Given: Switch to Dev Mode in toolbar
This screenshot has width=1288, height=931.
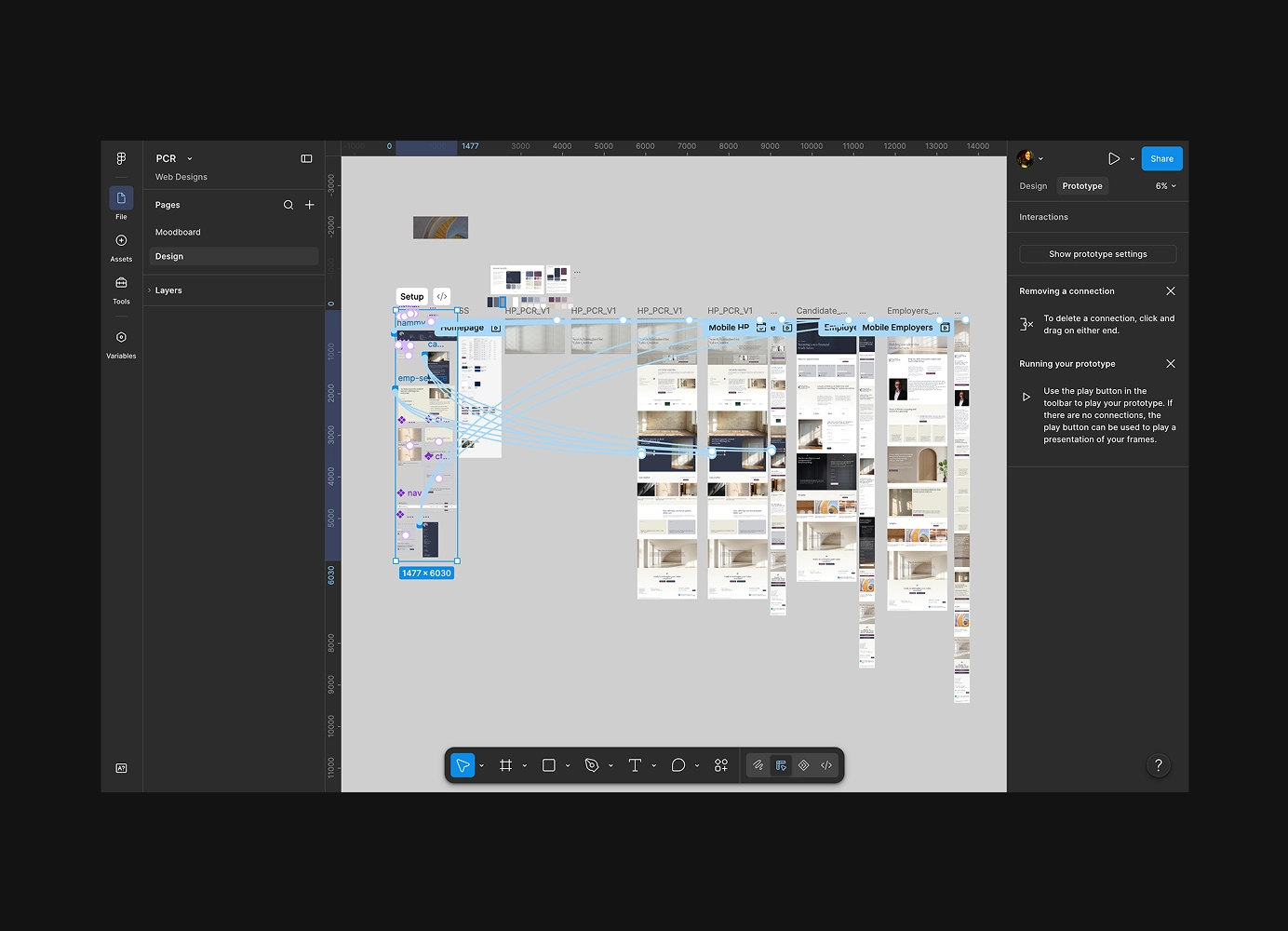Looking at the screenshot, I should coord(826,765).
